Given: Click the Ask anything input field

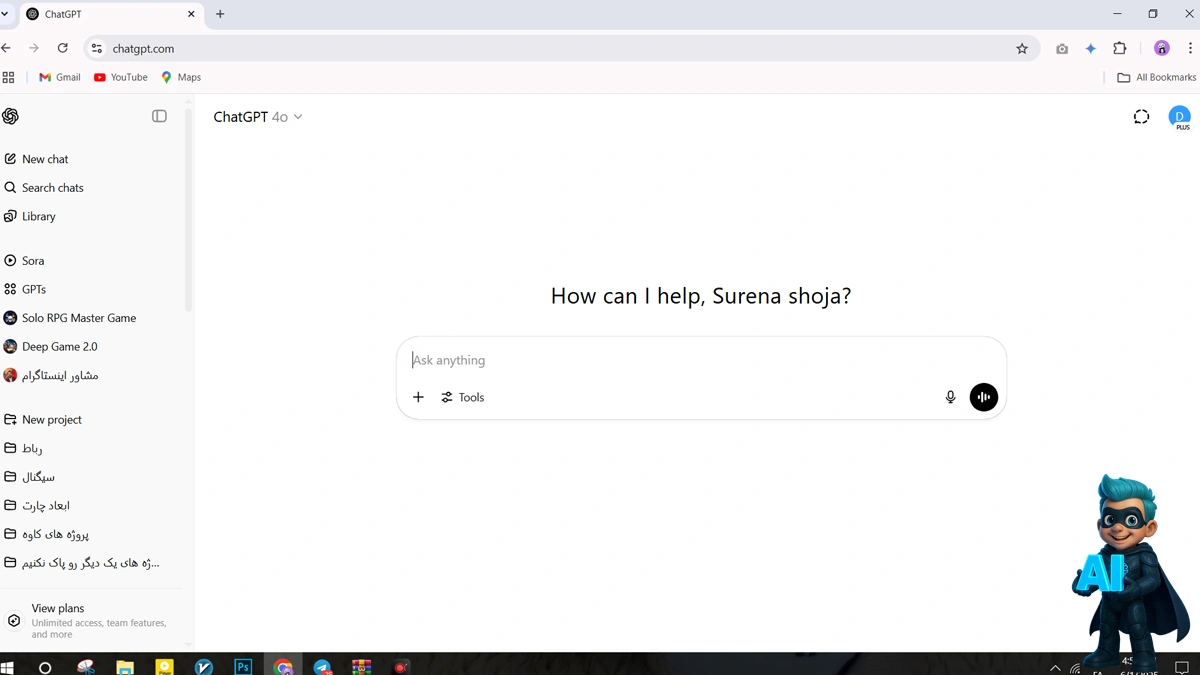Looking at the screenshot, I should pos(700,360).
